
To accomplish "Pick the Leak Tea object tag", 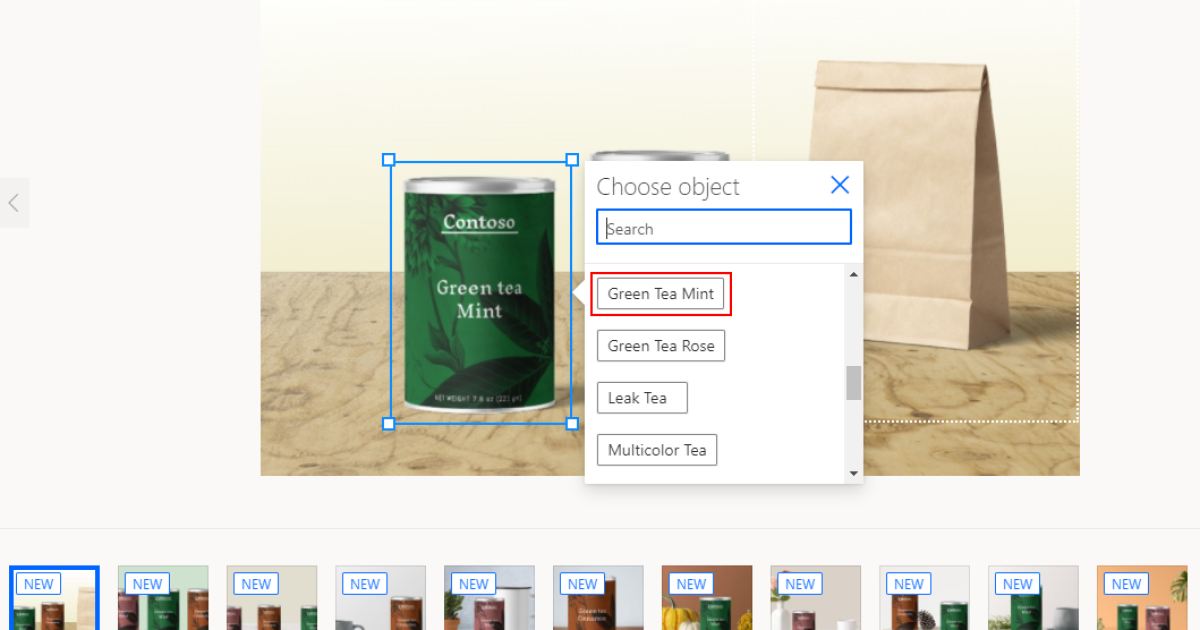I will (642, 398).
